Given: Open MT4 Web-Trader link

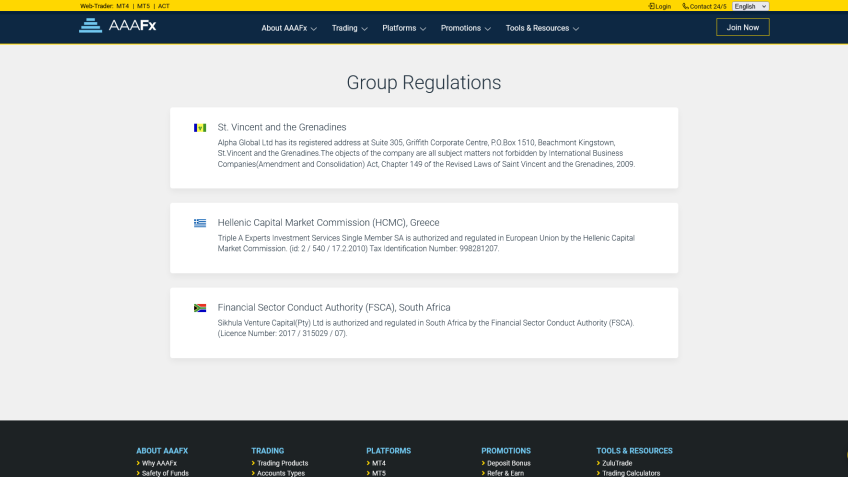Looking at the screenshot, I should pos(123,6).
